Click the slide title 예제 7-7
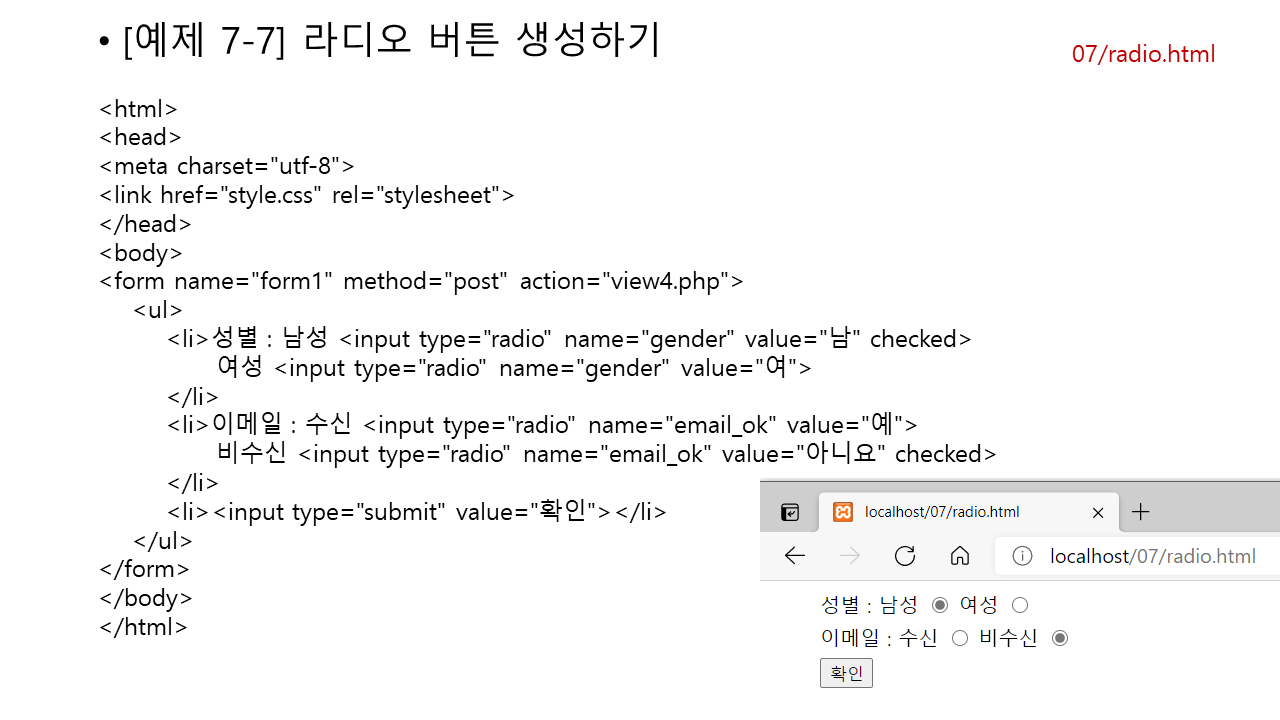The image size is (1280, 720). (390, 41)
